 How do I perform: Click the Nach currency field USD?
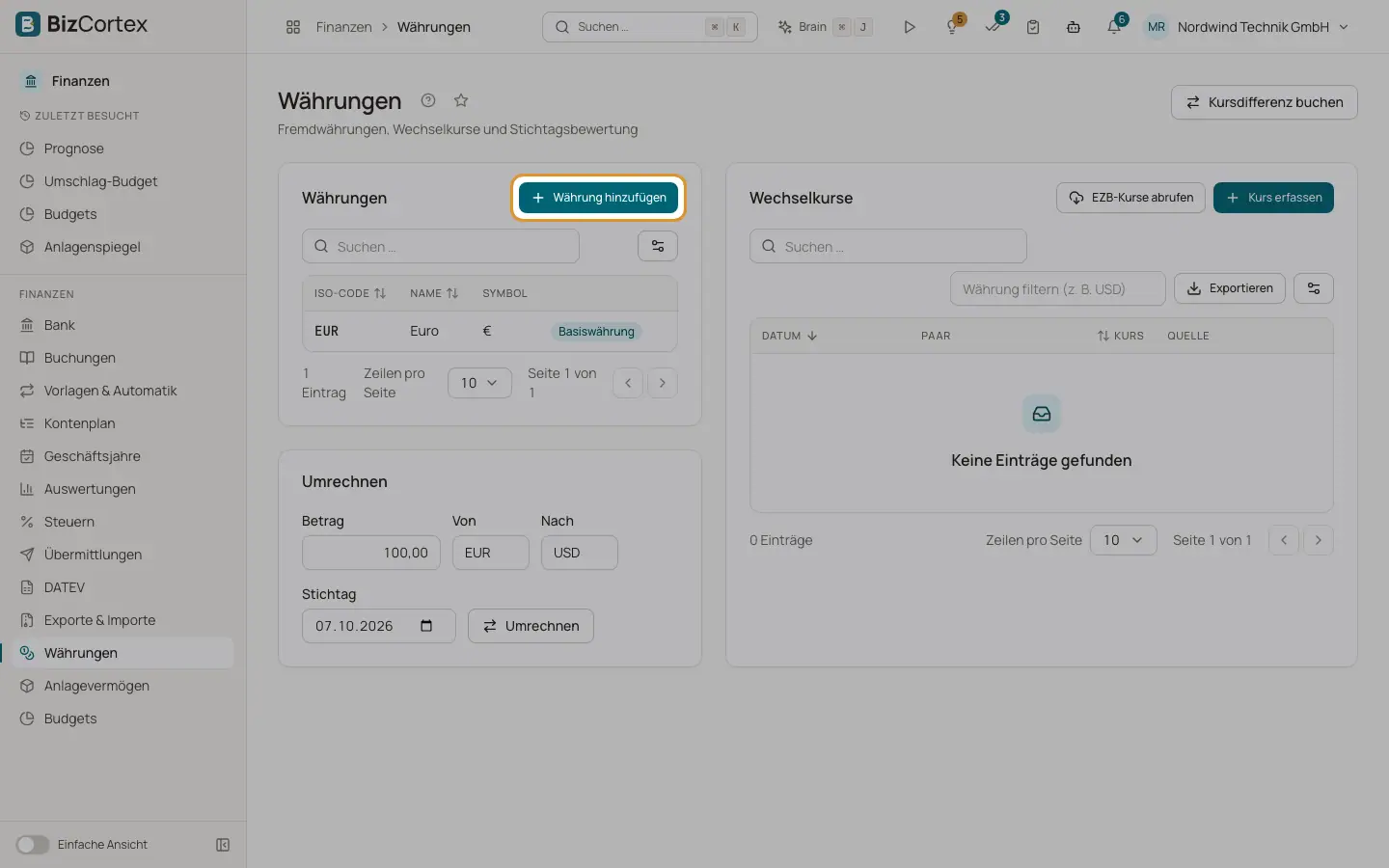[579, 553]
